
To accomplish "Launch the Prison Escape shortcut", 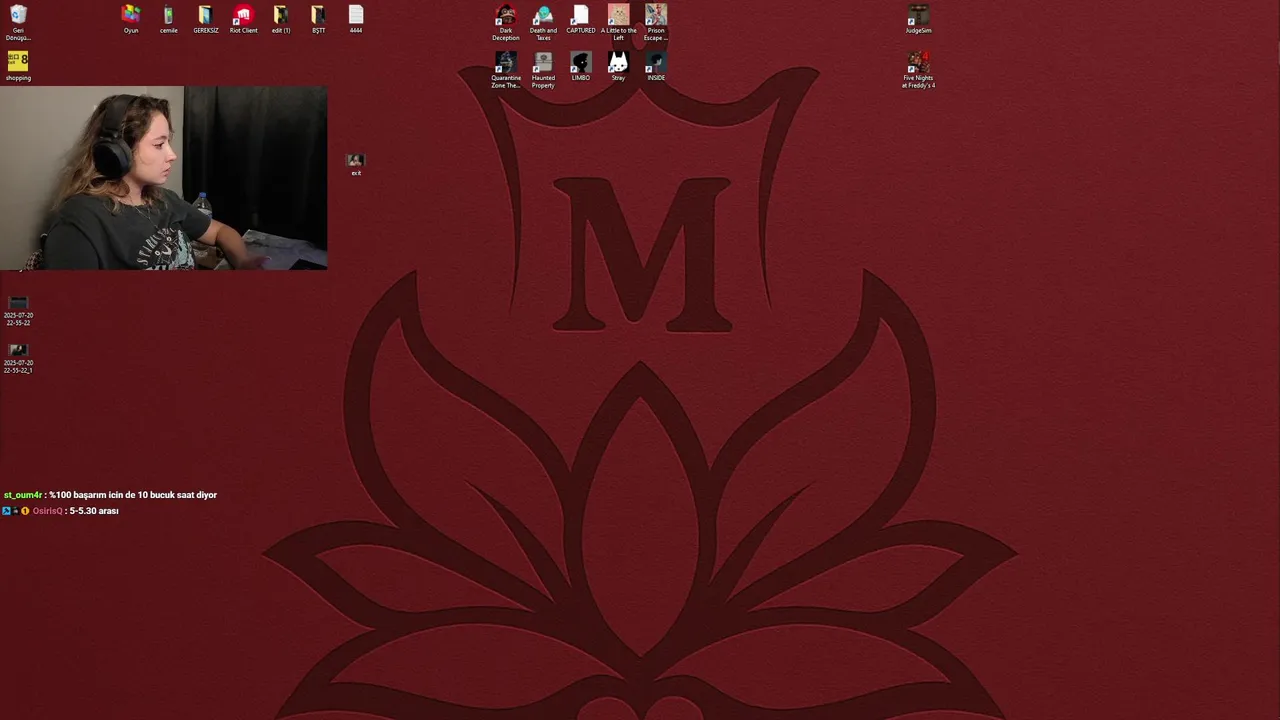I will tap(656, 22).
